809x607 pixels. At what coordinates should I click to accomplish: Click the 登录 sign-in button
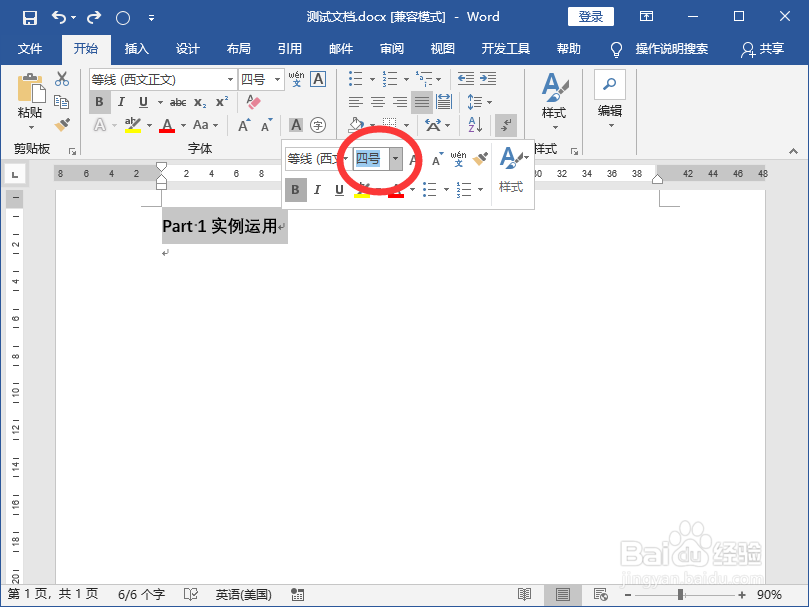tap(590, 16)
